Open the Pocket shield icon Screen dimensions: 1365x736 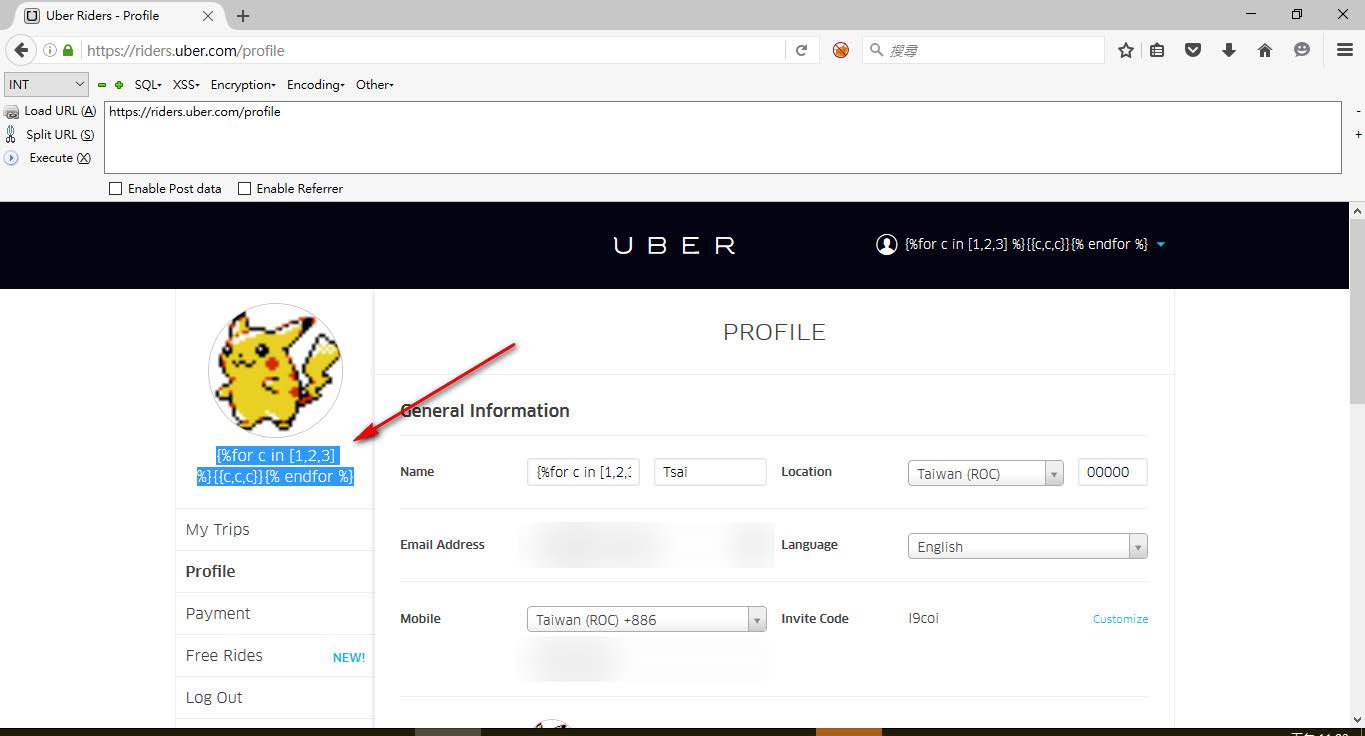[x=1193, y=50]
